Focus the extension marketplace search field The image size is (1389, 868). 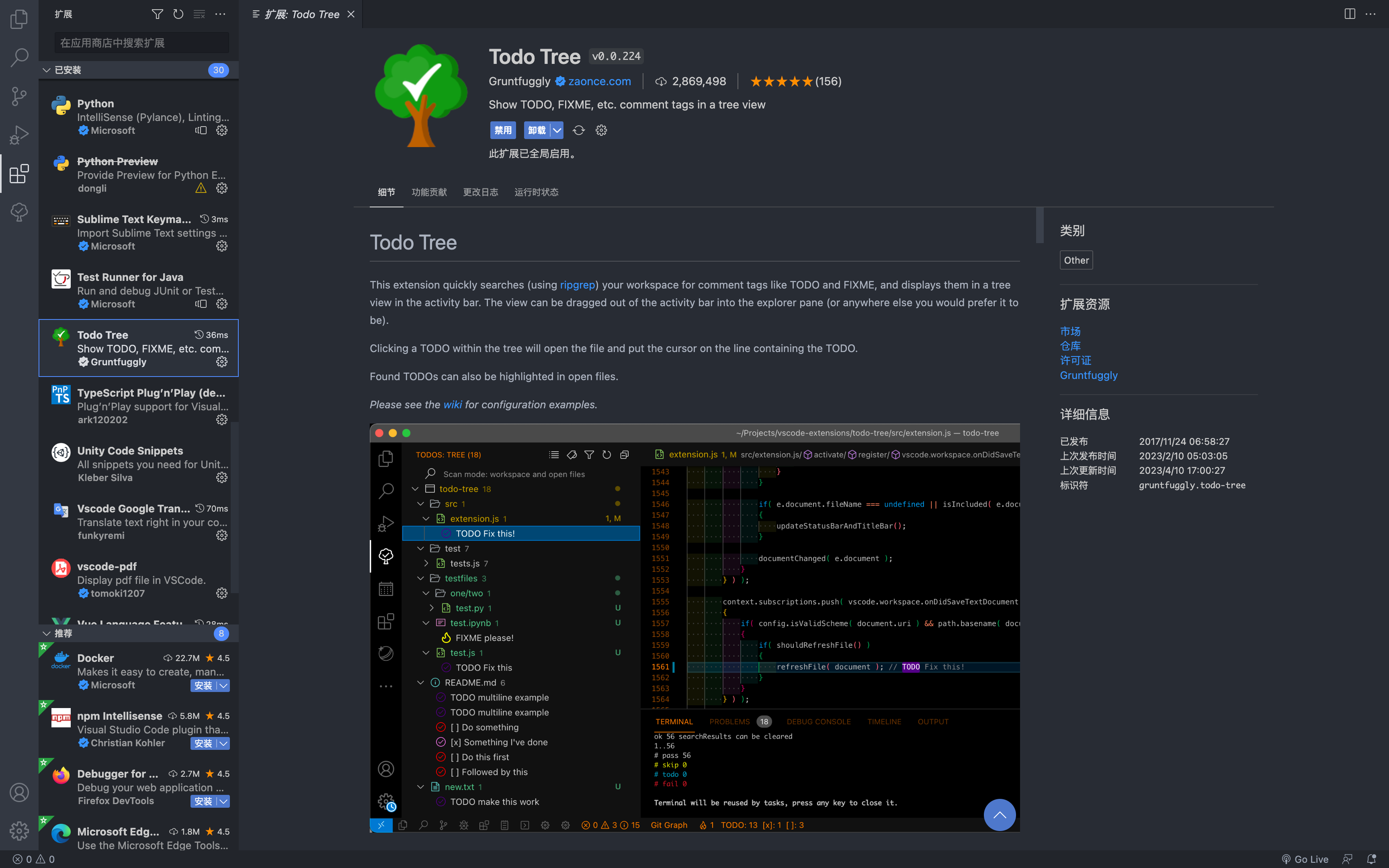point(142,43)
